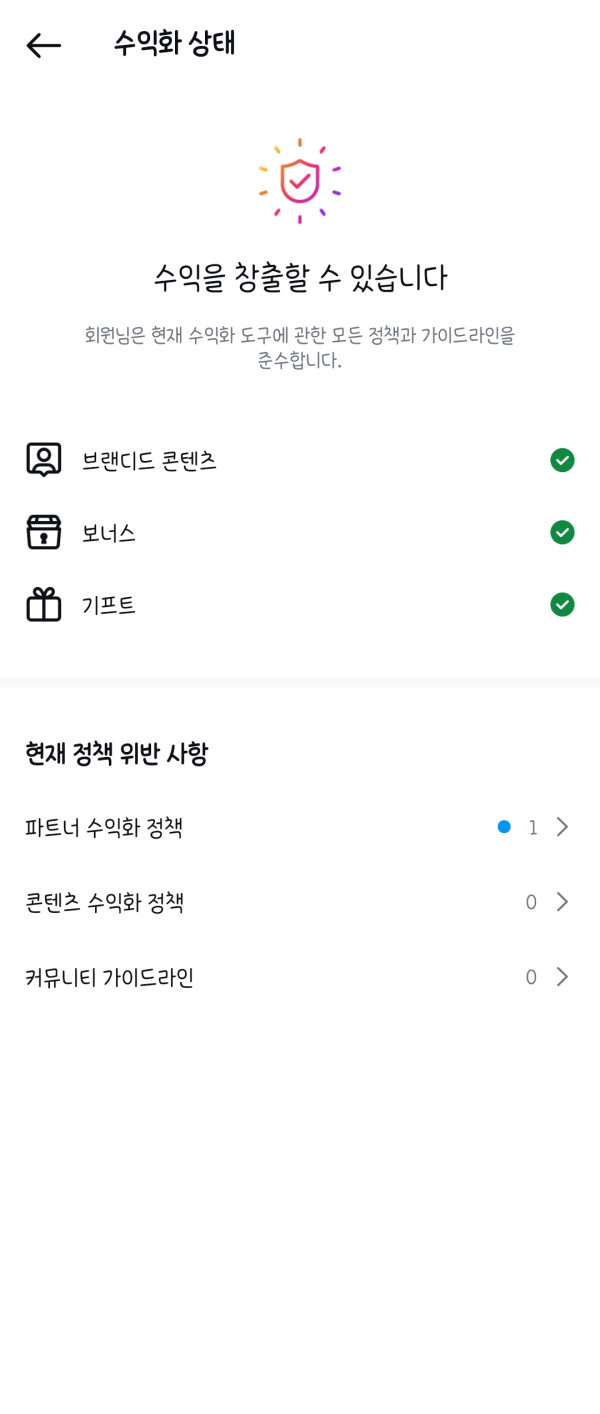This screenshot has height=1414, width=600.
Task: Tap violation count 1 for 파트너 정책
Action: (533, 828)
